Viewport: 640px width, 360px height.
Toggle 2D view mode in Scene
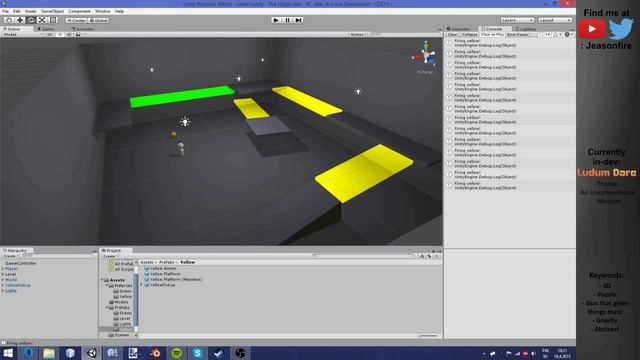[x=50, y=35]
